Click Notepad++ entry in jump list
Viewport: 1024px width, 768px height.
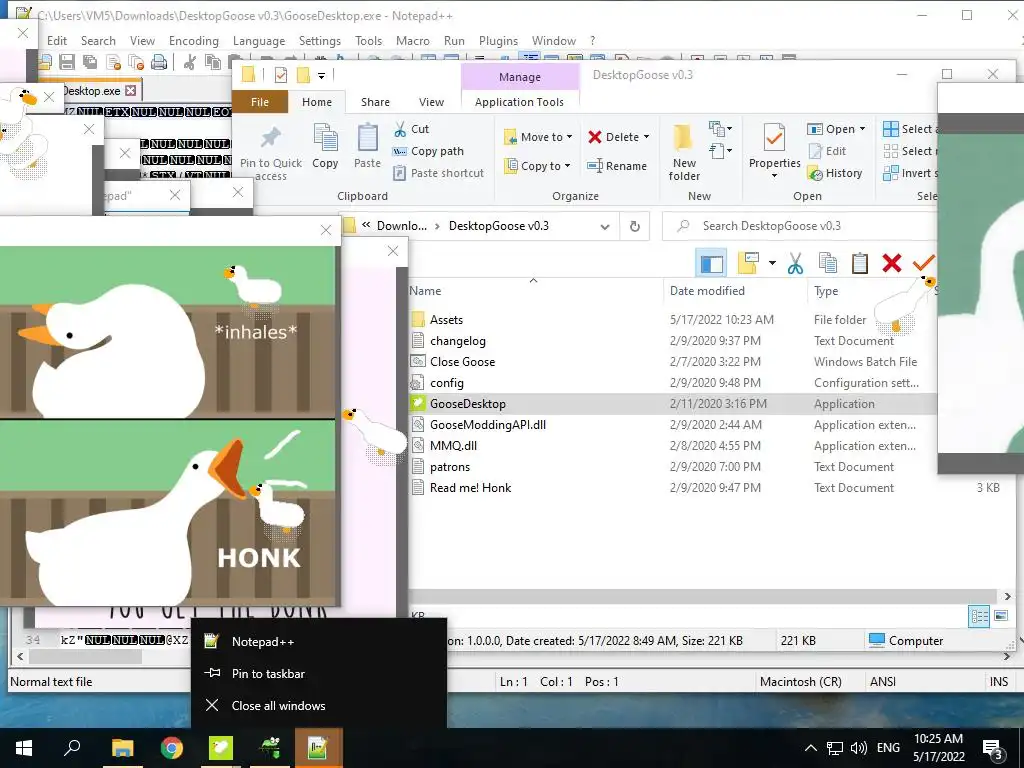[x=319, y=641]
